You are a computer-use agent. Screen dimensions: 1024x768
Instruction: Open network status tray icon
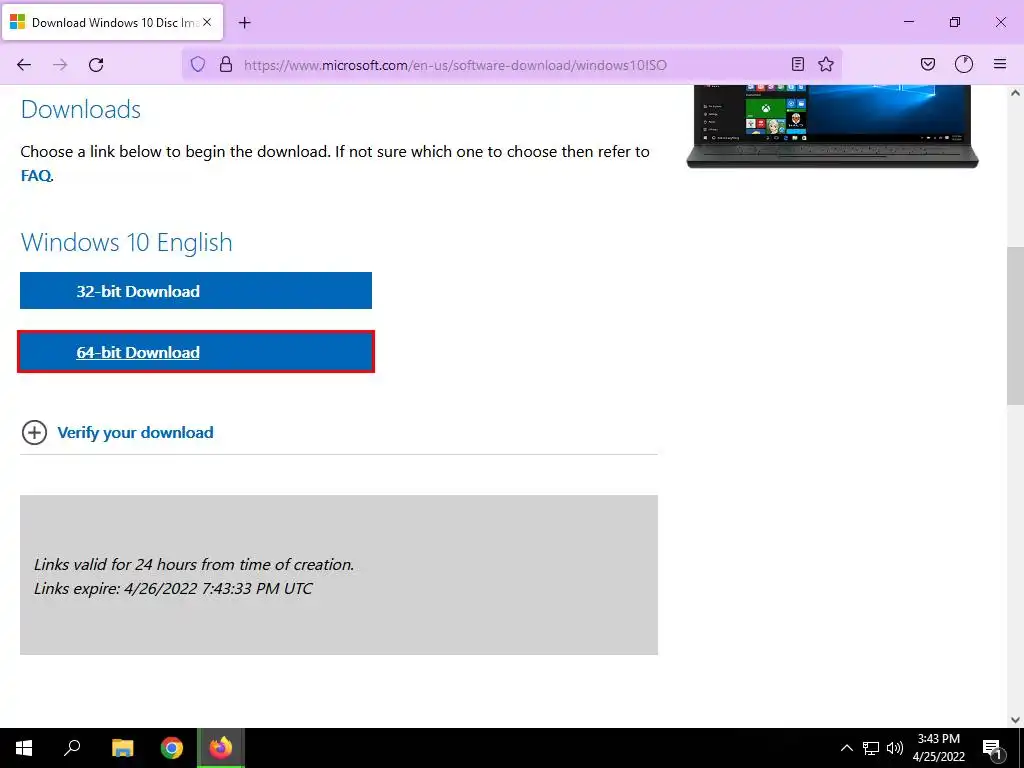(871, 748)
